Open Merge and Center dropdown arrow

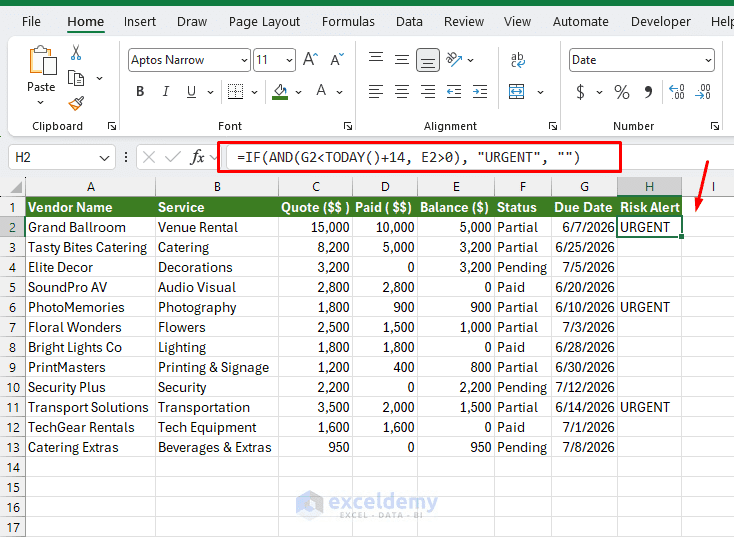541,92
